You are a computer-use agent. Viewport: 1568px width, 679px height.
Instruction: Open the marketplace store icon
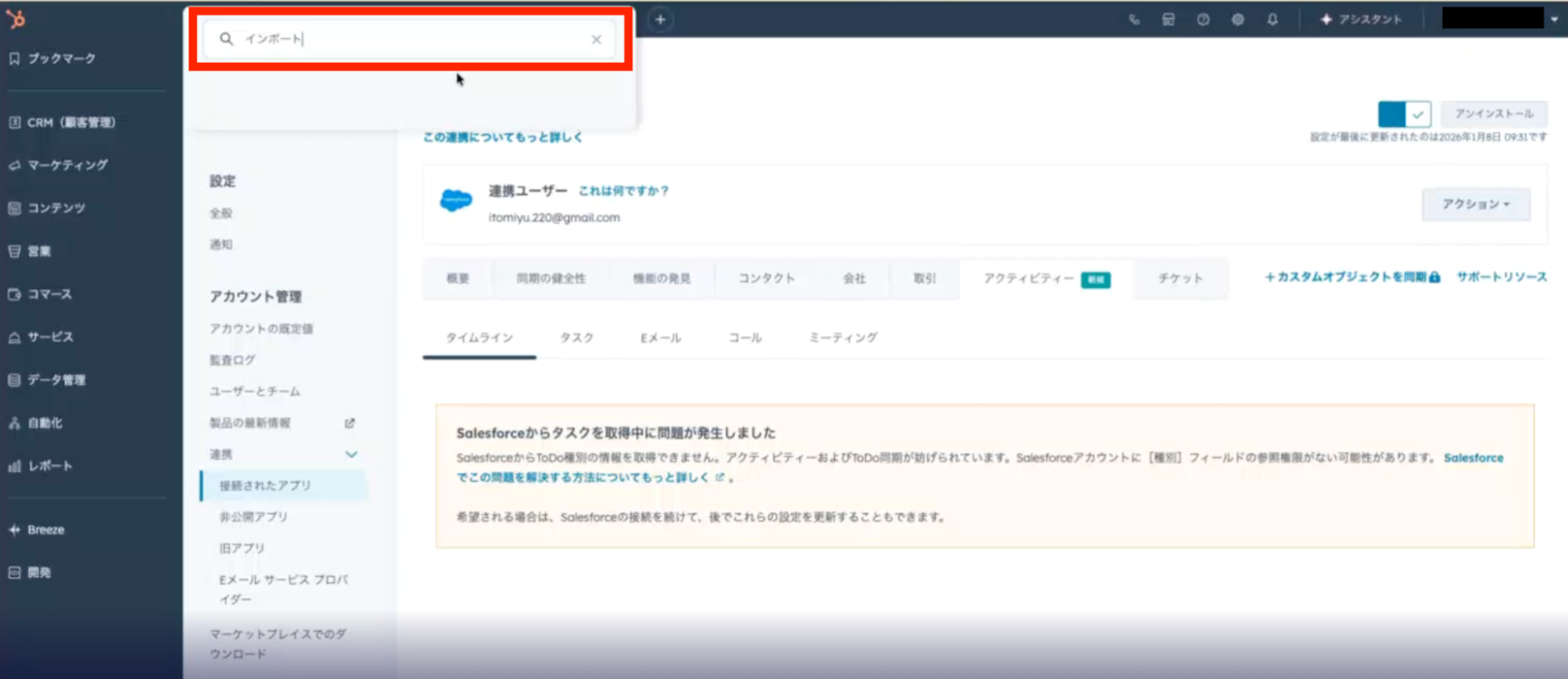coord(1168,20)
